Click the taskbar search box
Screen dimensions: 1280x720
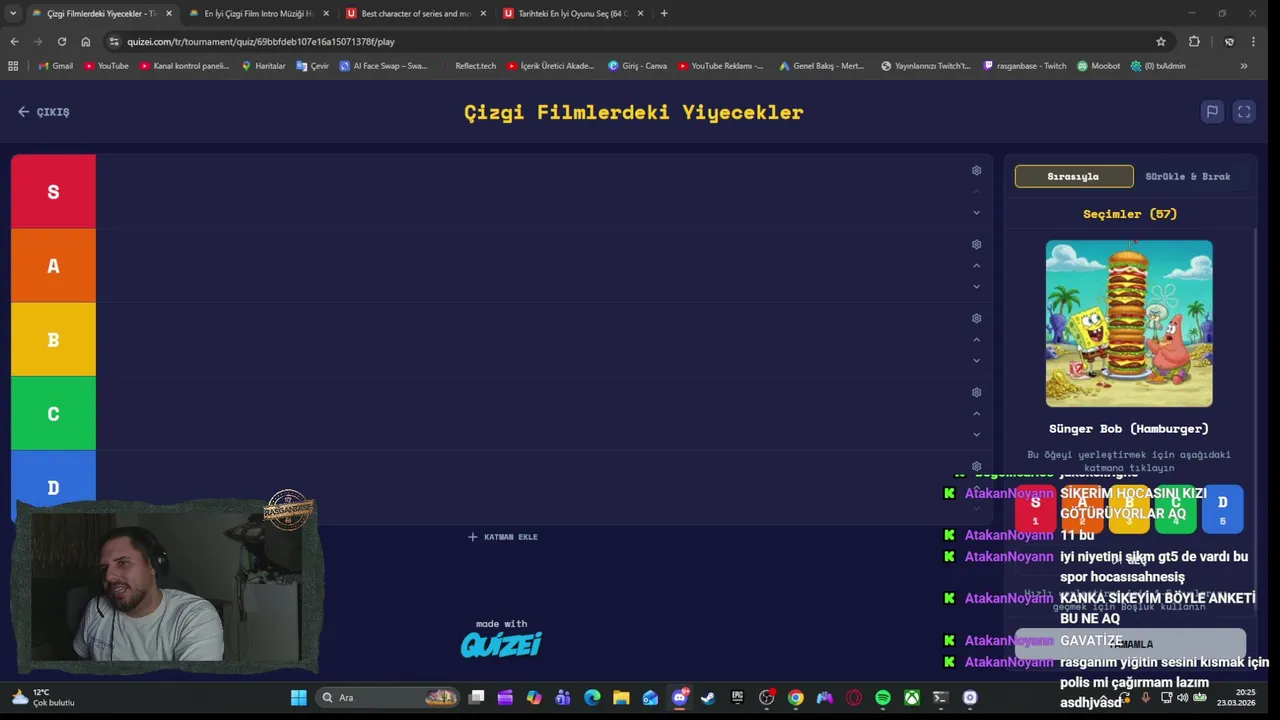[x=388, y=697]
